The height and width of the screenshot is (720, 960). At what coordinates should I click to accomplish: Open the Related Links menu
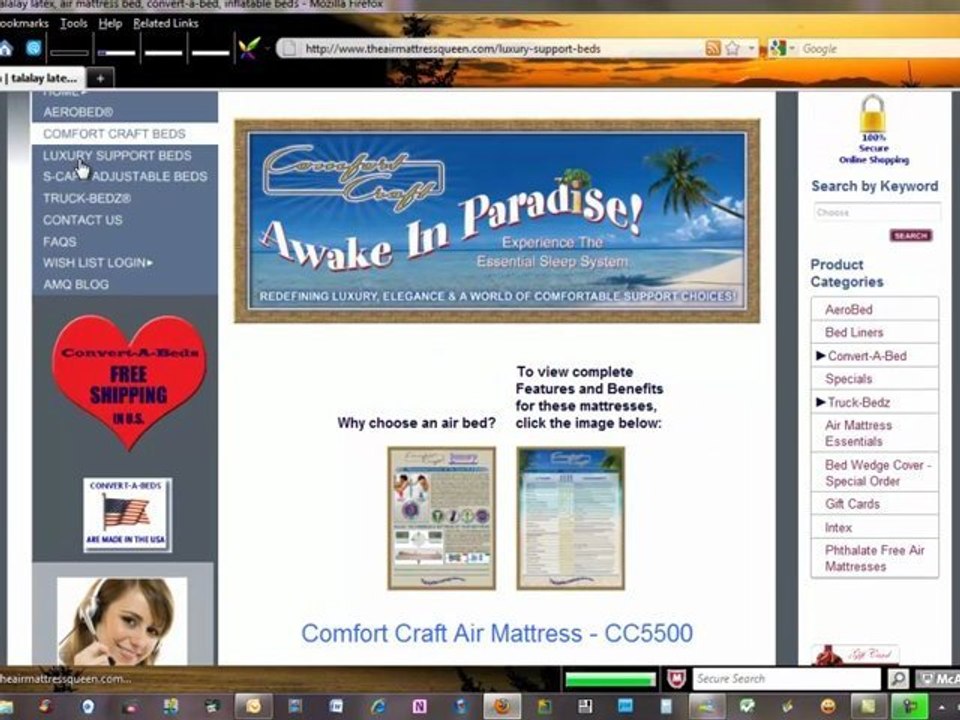pos(166,23)
